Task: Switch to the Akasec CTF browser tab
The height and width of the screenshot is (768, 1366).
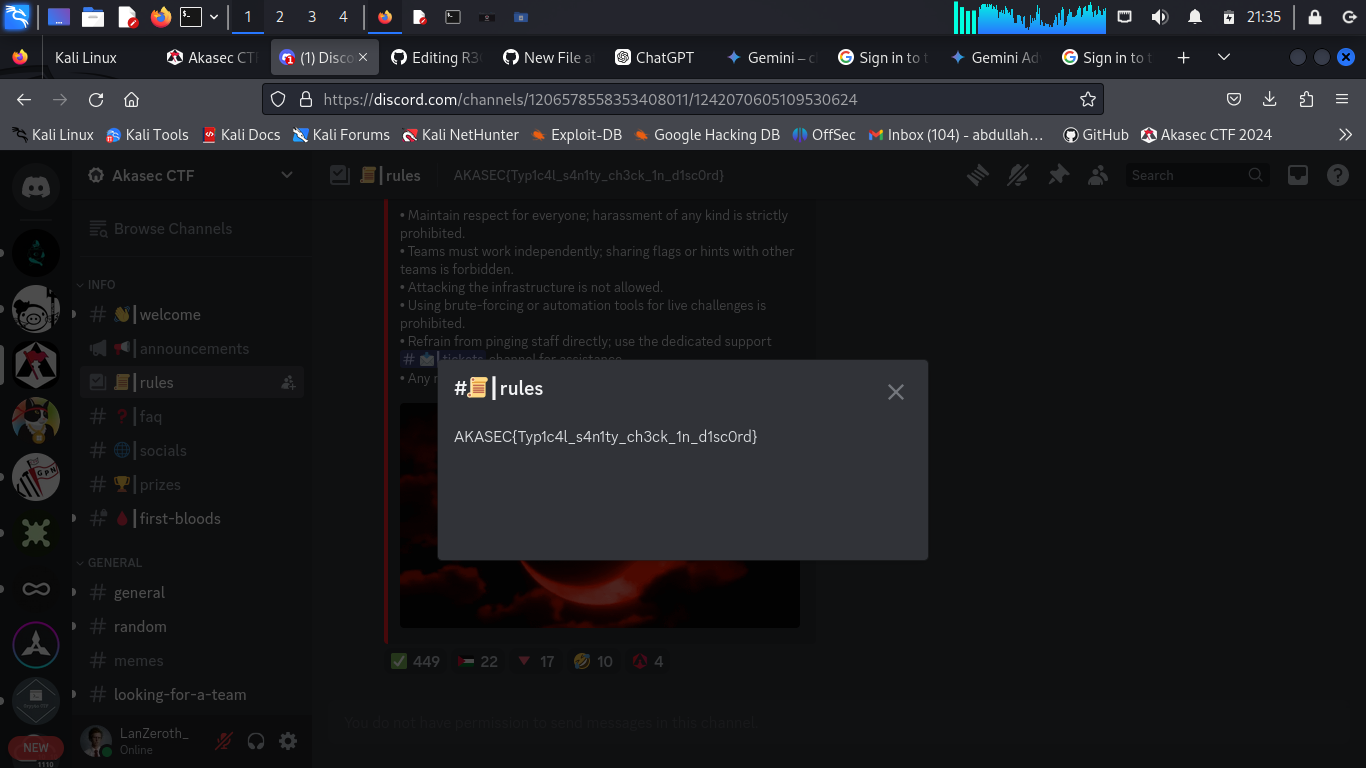Action: click(x=212, y=58)
